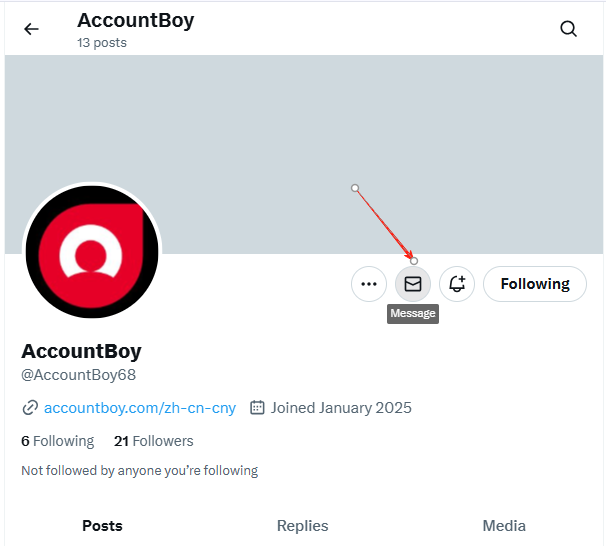Click the @AccountBoy68 handle text
Image resolution: width=606 pixels, height=546 pixels.
pyautogui.click(x=78, y=375)
